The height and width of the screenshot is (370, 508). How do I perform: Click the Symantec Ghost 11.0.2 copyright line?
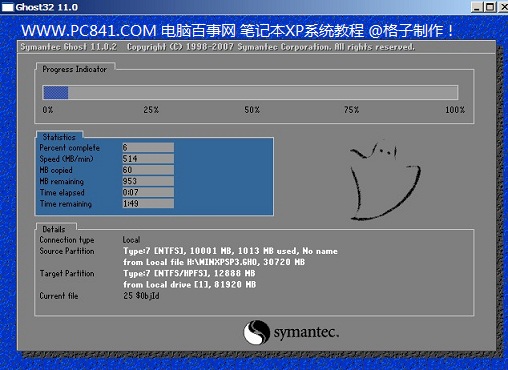(x=218, y=47)
